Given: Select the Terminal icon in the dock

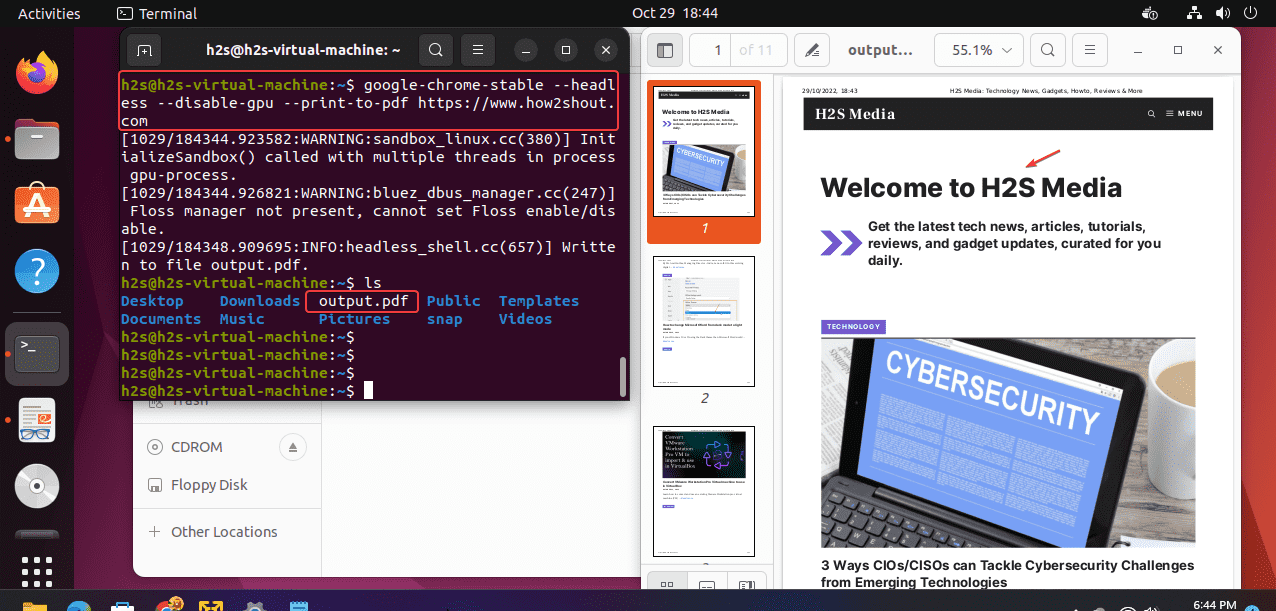Looking at the screenshot, I should pos(37,354).
